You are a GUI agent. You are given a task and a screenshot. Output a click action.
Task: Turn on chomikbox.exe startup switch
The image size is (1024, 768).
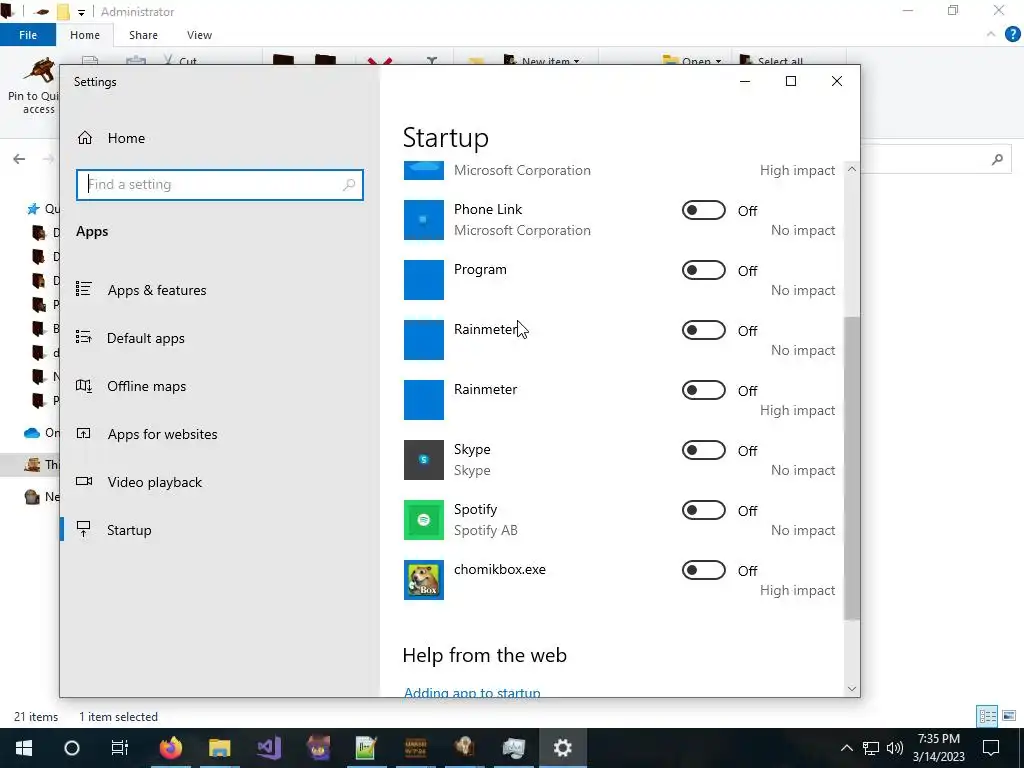(x=703, y=570)
